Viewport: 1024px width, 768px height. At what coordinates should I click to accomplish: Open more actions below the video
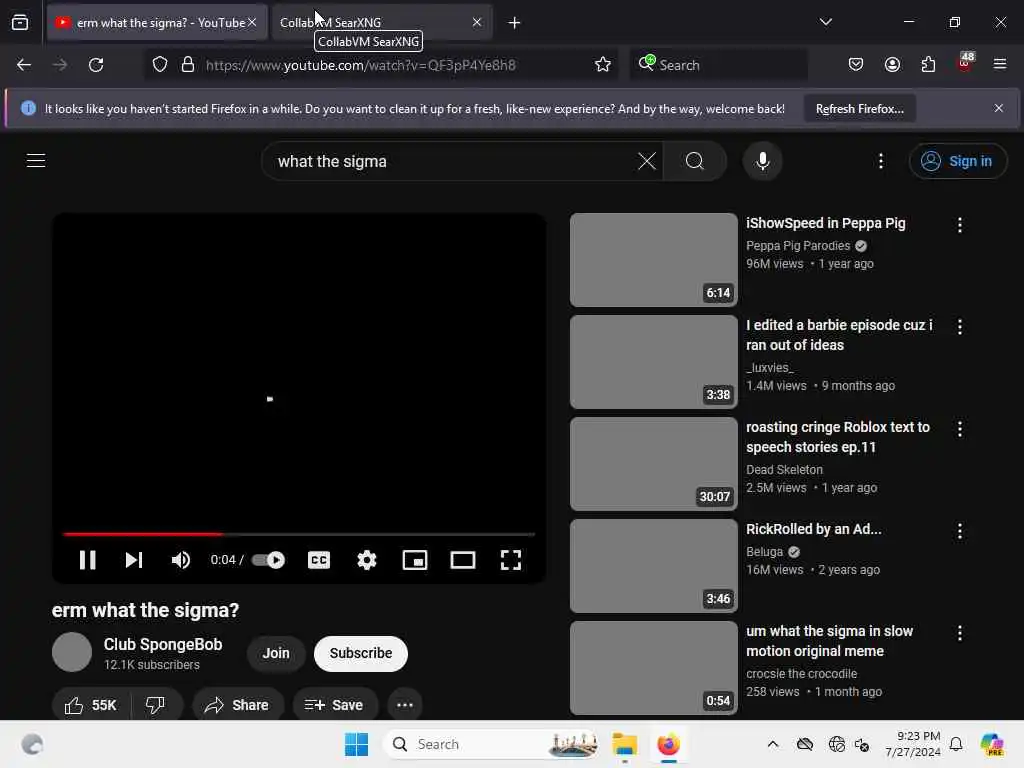pyautogui.click(x=405, y=705)
